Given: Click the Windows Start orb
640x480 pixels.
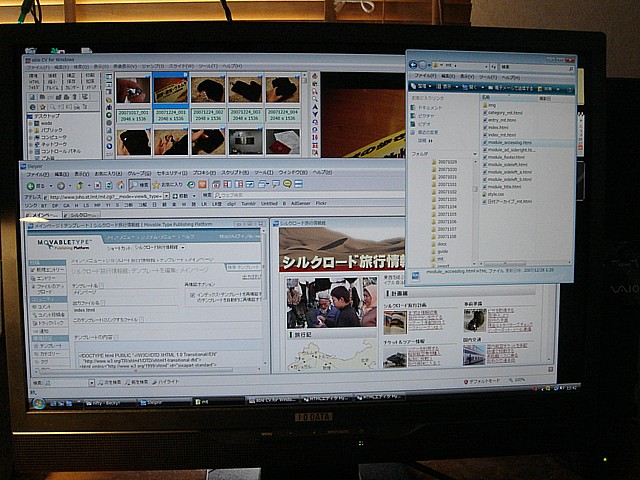Looking at the screenshot, I should [x=39, y=403].
